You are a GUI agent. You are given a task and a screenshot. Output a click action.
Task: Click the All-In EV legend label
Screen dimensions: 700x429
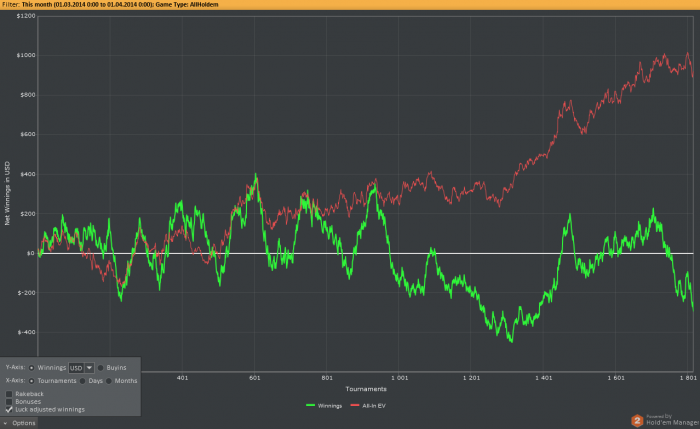tap(374, 406)
